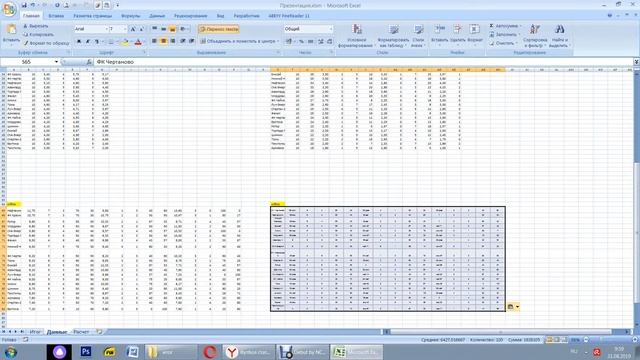Open Условное форматирование menu
Image resolution: width=640 pixels, height=360 pixels.
click(357, 36)
